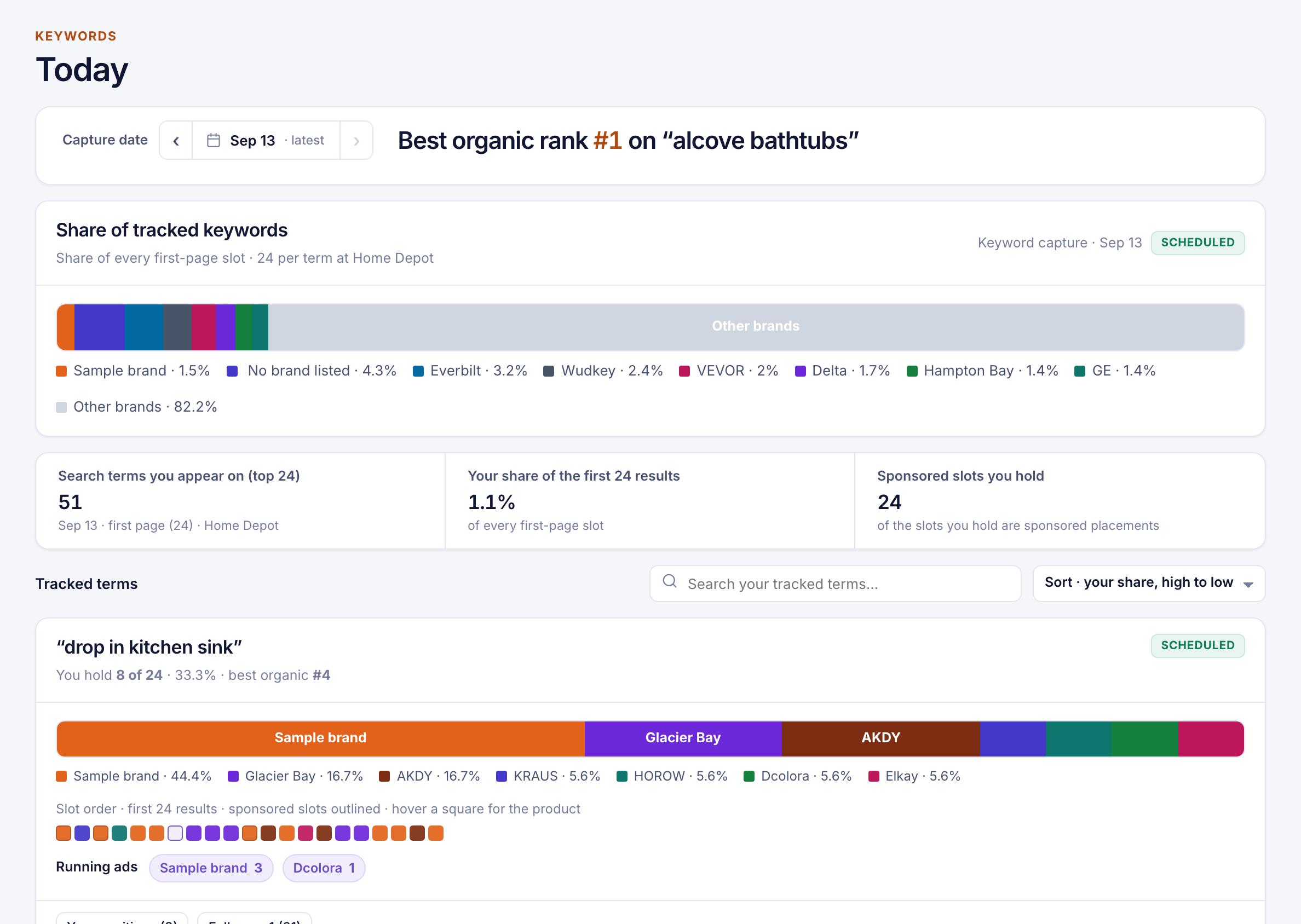Click Sample brand 1.5% legend swatch
Image resolution: width=1301 pixels, height=924 pixels.
click(x=61, y=371)
